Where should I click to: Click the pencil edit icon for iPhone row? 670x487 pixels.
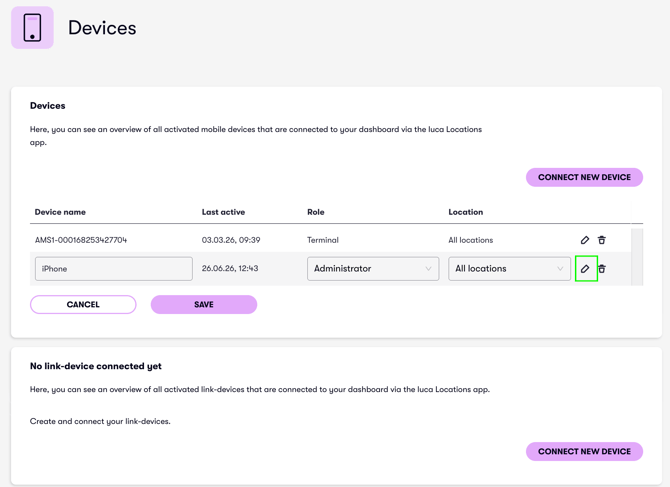[585, 269]
